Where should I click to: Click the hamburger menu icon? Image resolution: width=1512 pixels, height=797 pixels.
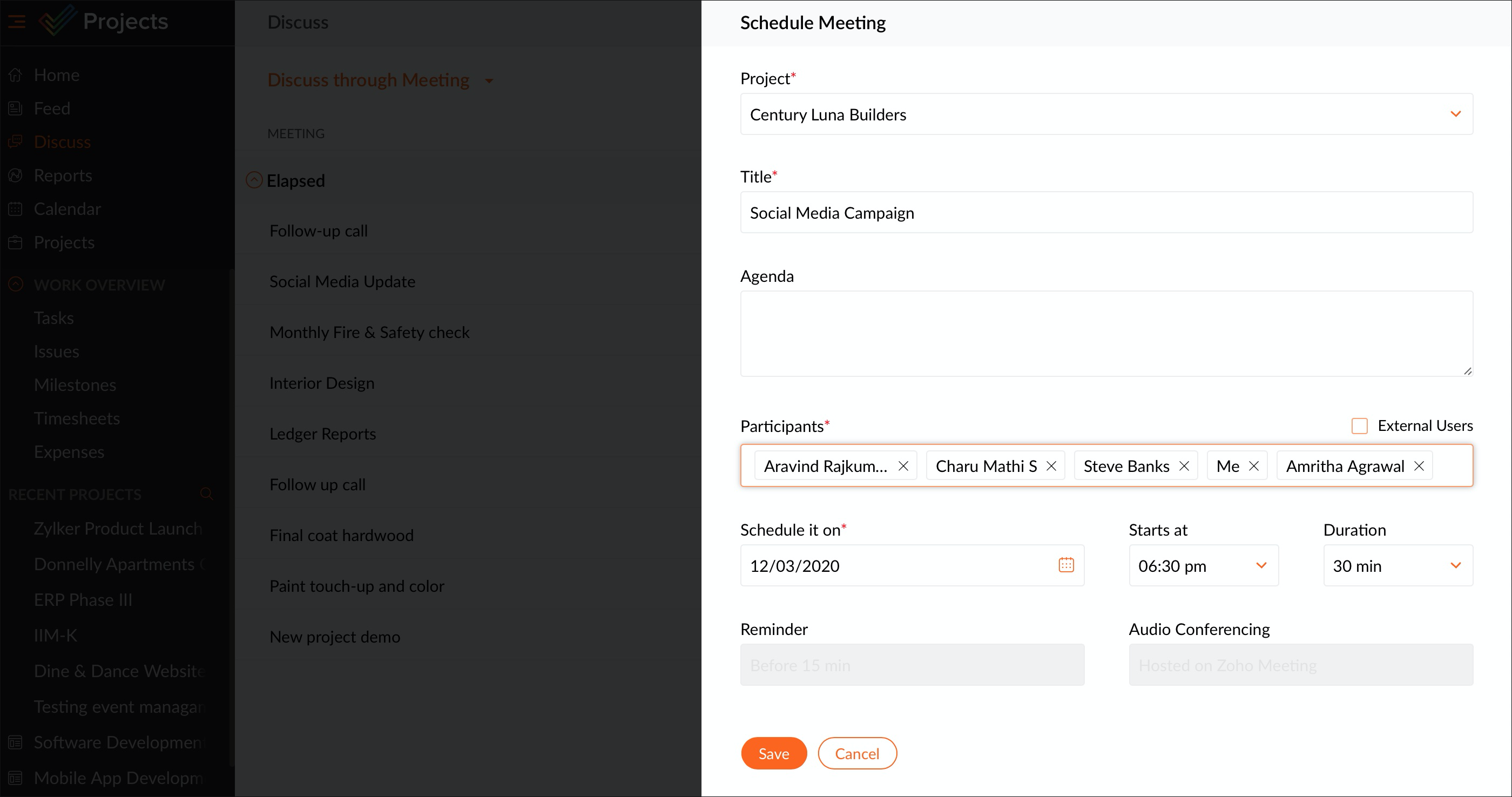pos(16,22)
